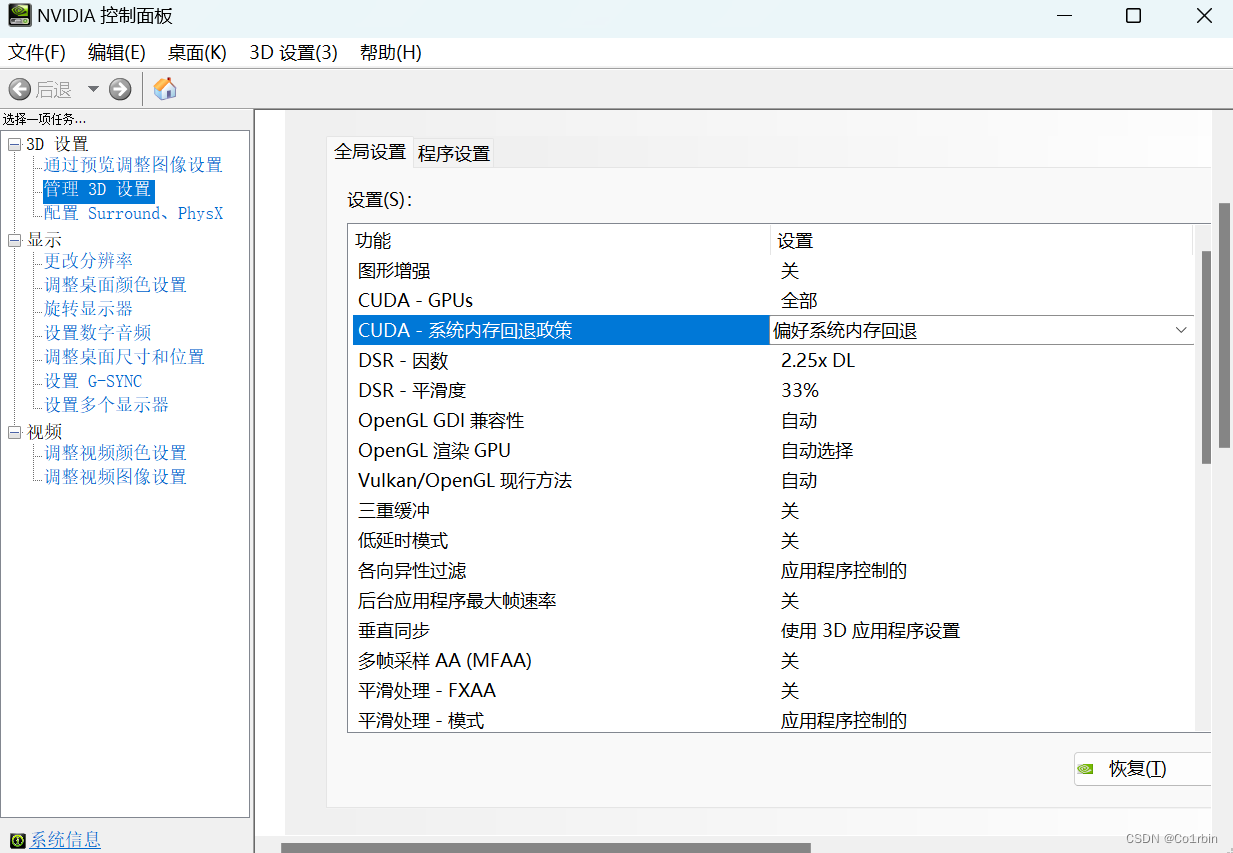Open the 文件(F) menu
Image resolution: width=1233 pixels, height=853 pixels.
tap(37, 53)
